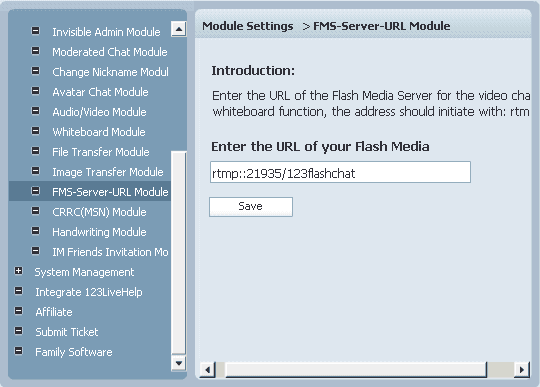The width and height of the screenshot is (540, 387).
Task: Click the Save button
Action: coord(251,207)
